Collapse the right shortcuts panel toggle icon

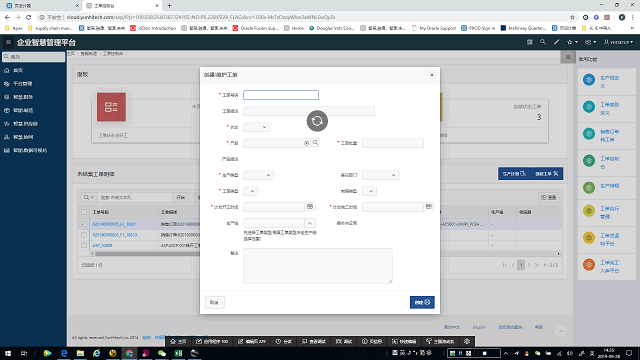(x=568, y=58)
